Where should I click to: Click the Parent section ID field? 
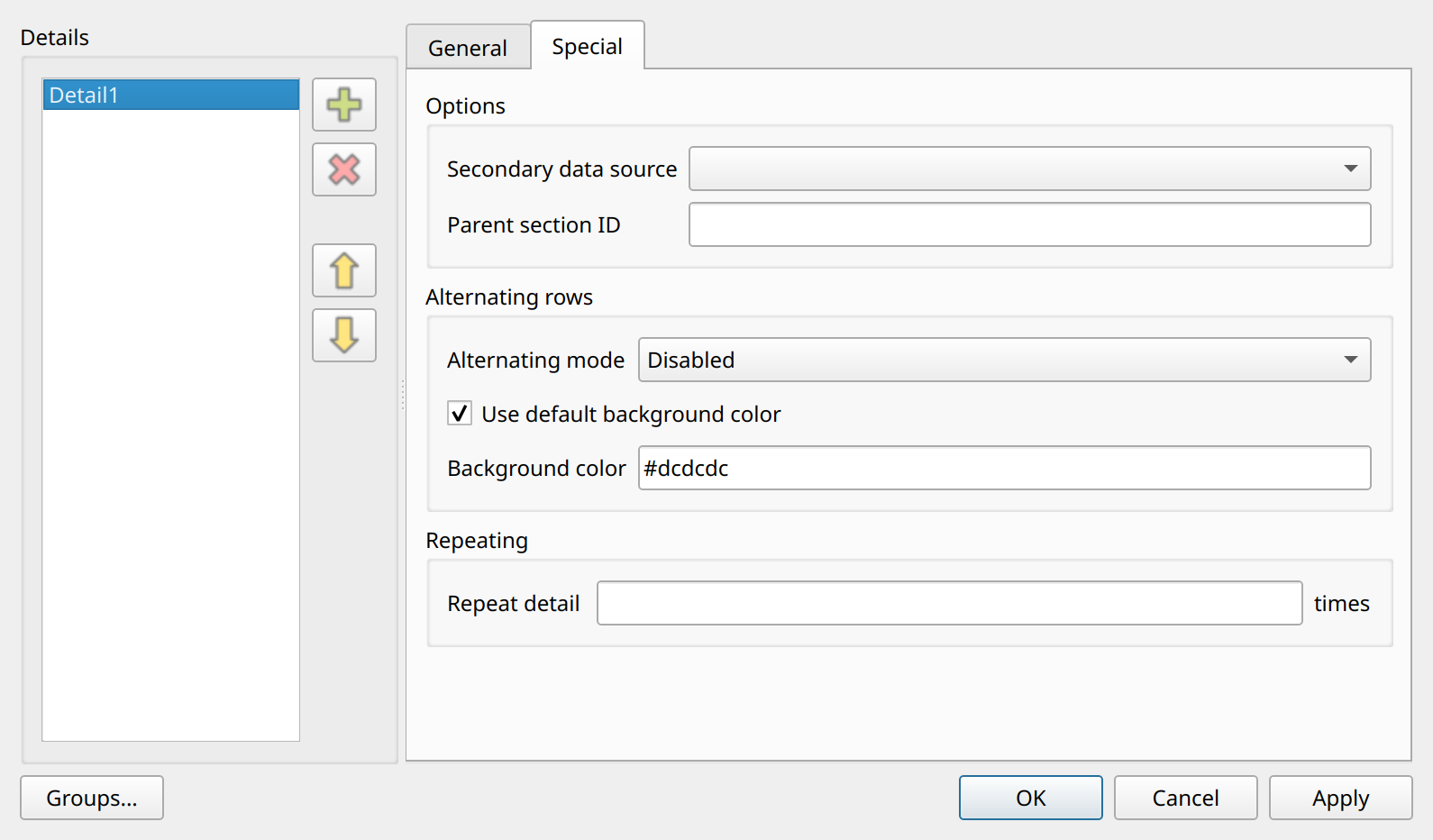[x=1030, y=224]
